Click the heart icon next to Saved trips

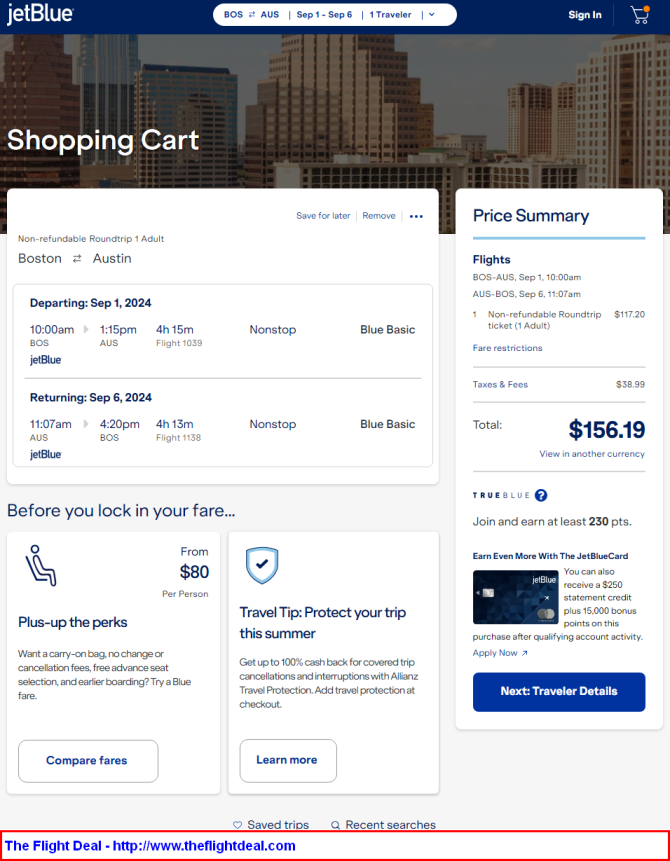pyautogui.click(x=237, y=825)
